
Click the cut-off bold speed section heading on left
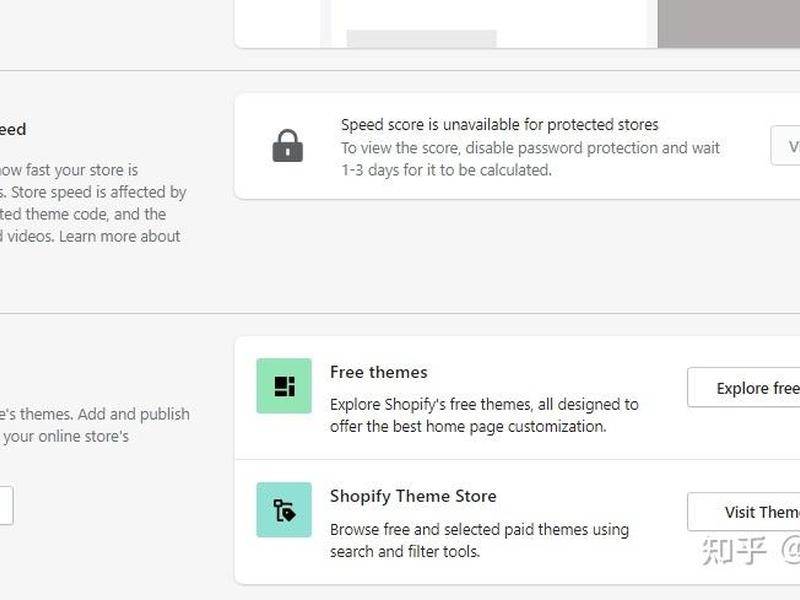(x=13, y=129)
